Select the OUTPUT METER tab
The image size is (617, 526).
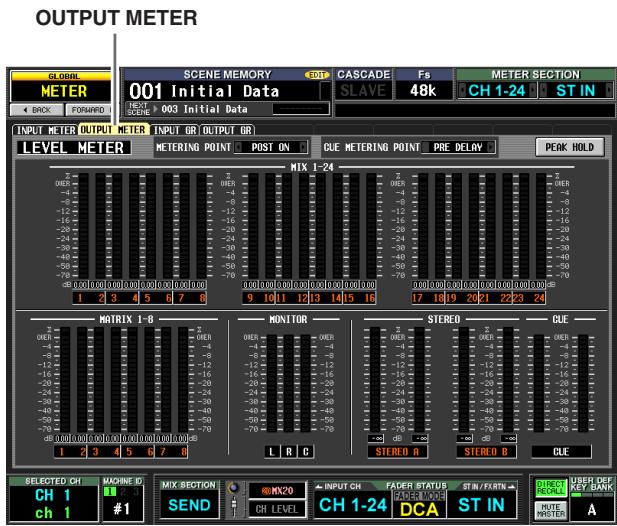pyautogui.click(x=113, y=130)
